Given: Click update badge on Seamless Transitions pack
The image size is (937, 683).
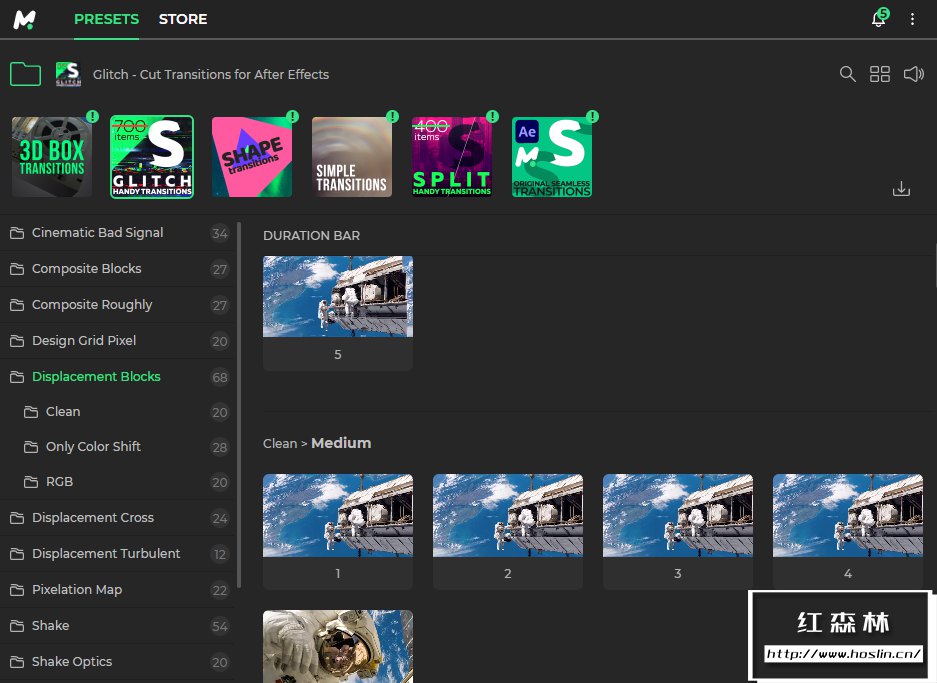Looking at the screenshot, I should coord(592,117).
